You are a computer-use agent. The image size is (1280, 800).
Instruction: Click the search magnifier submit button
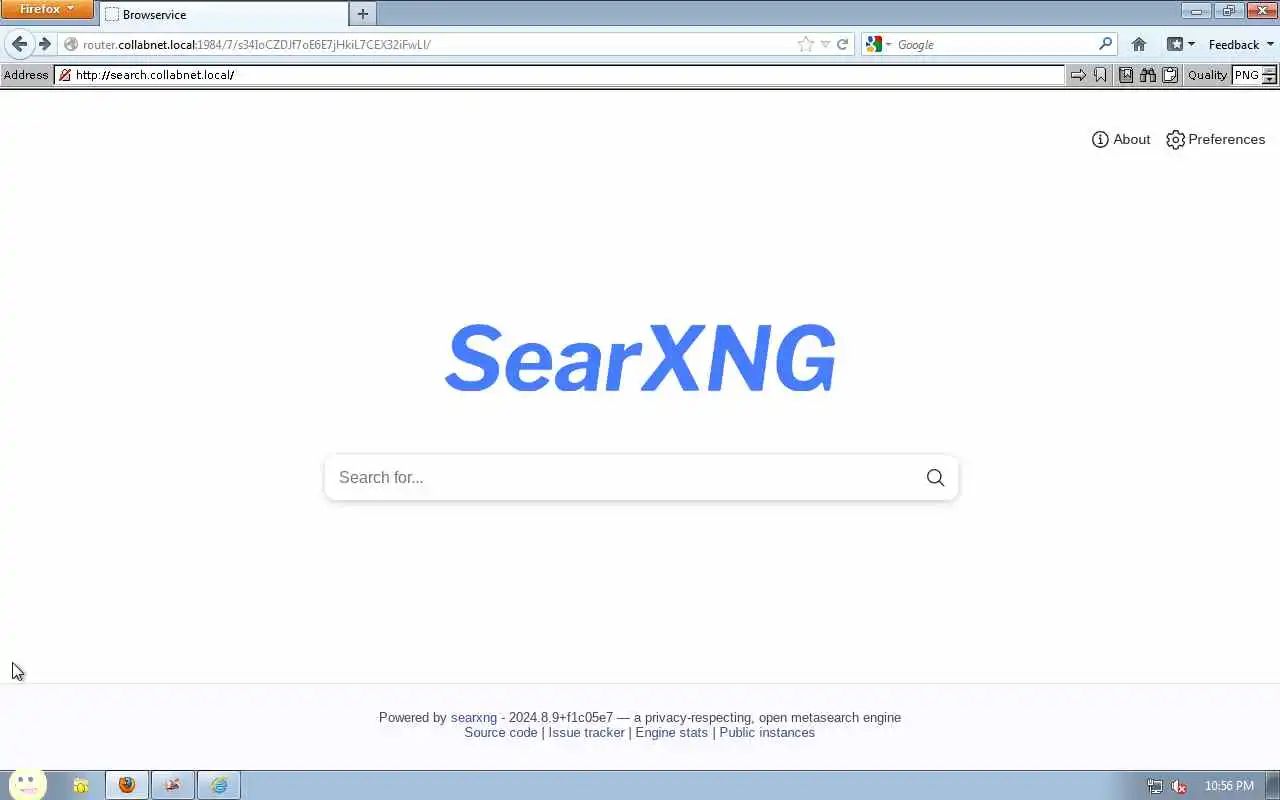coord(935,477)
